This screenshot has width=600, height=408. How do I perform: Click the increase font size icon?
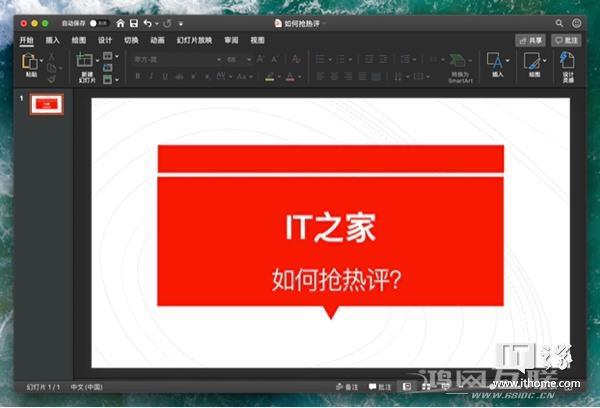[260, 59]
